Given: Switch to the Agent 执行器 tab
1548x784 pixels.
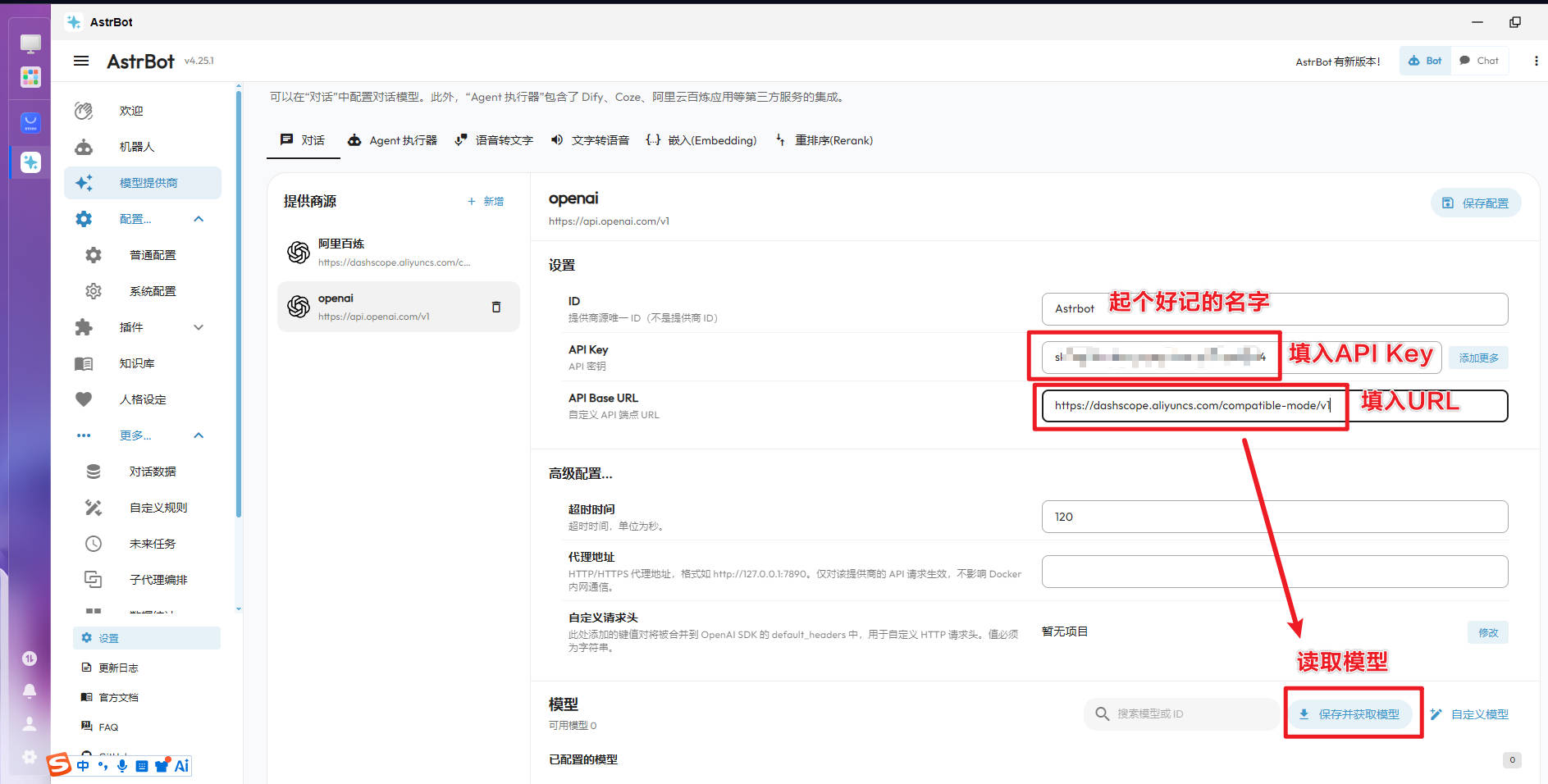Looking at the screenshot, I should 392,140.
